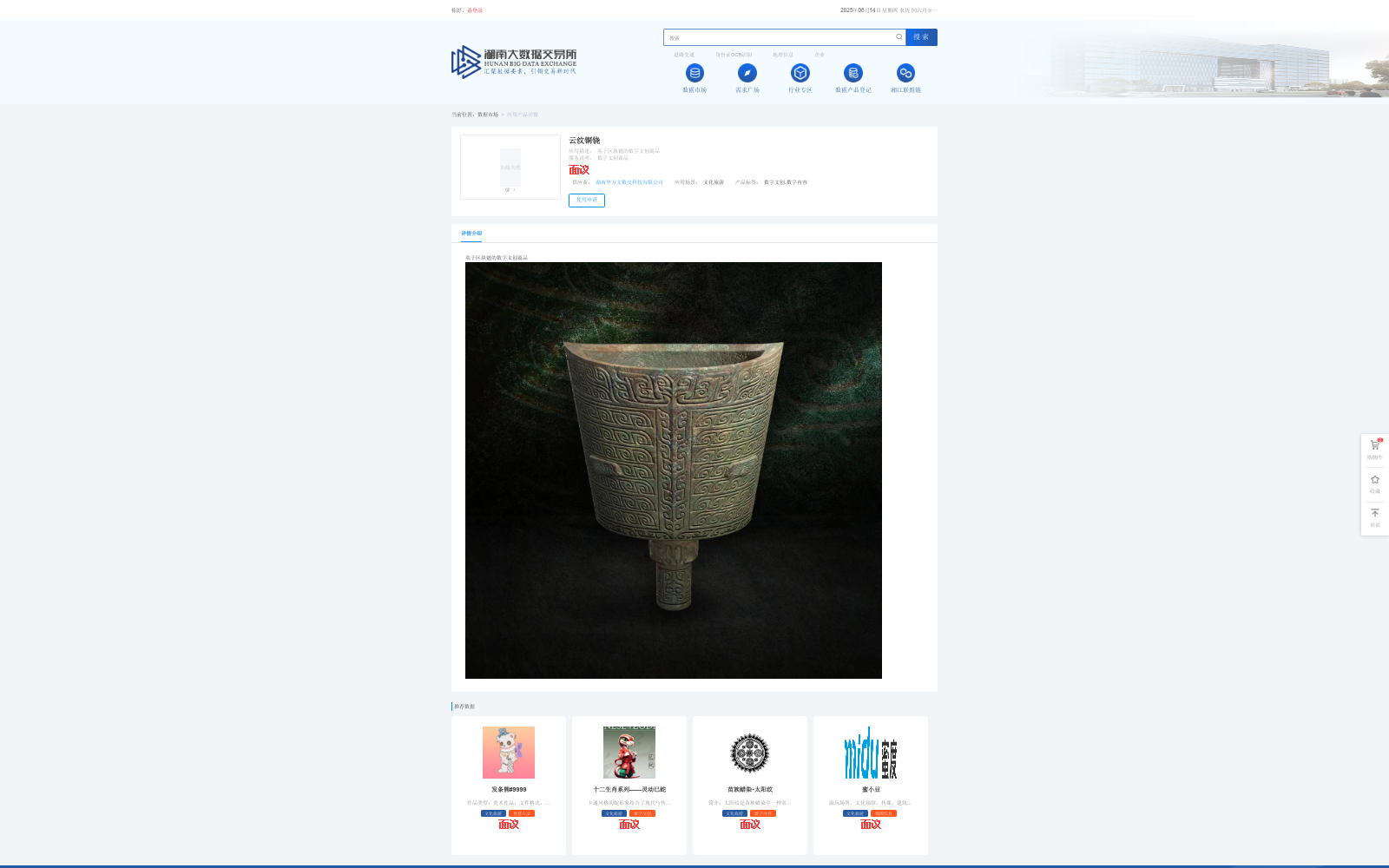Click the large bronze bell detail image
Image resolution: width=1389 pixels, height=868 pixels.
(674, 470)
